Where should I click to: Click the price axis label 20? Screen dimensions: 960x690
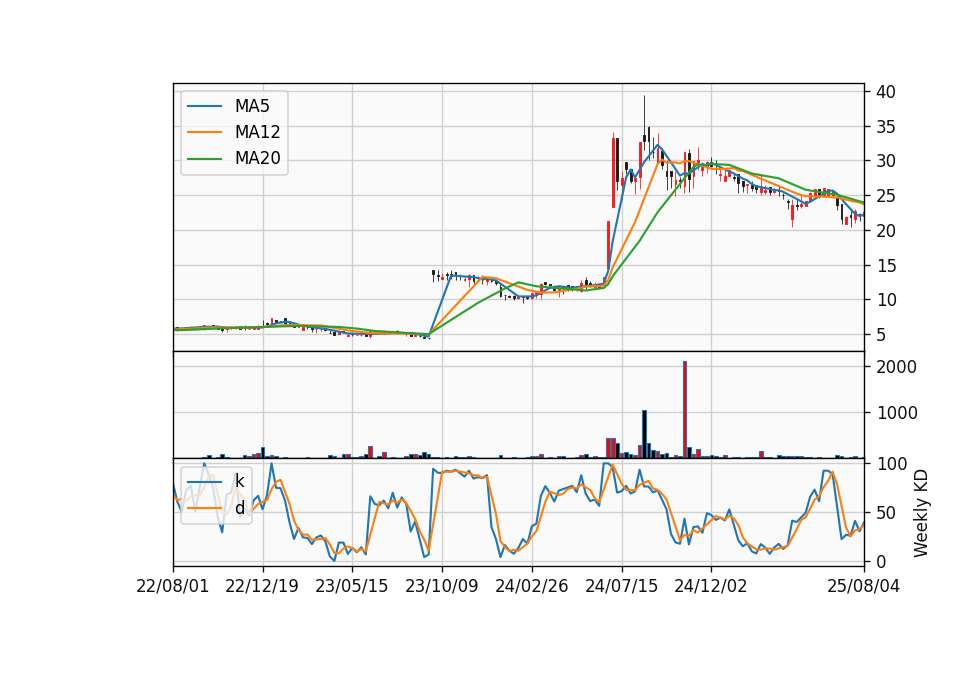pyautogui.click(x=886, y=231)
